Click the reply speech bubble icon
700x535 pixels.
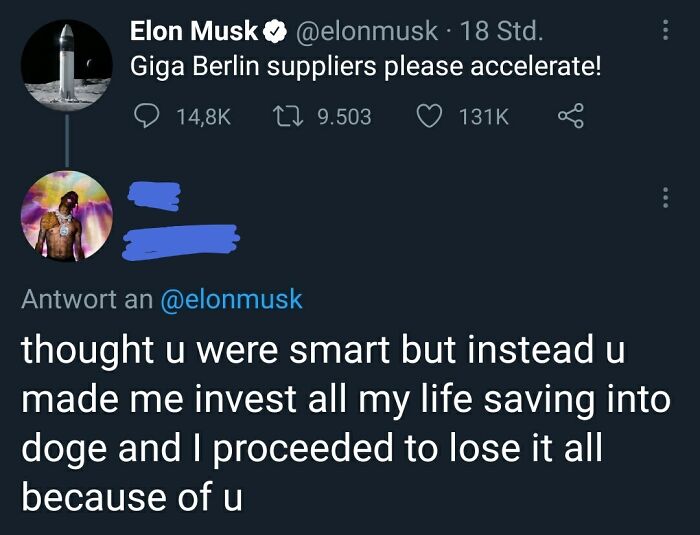point(147,117)
